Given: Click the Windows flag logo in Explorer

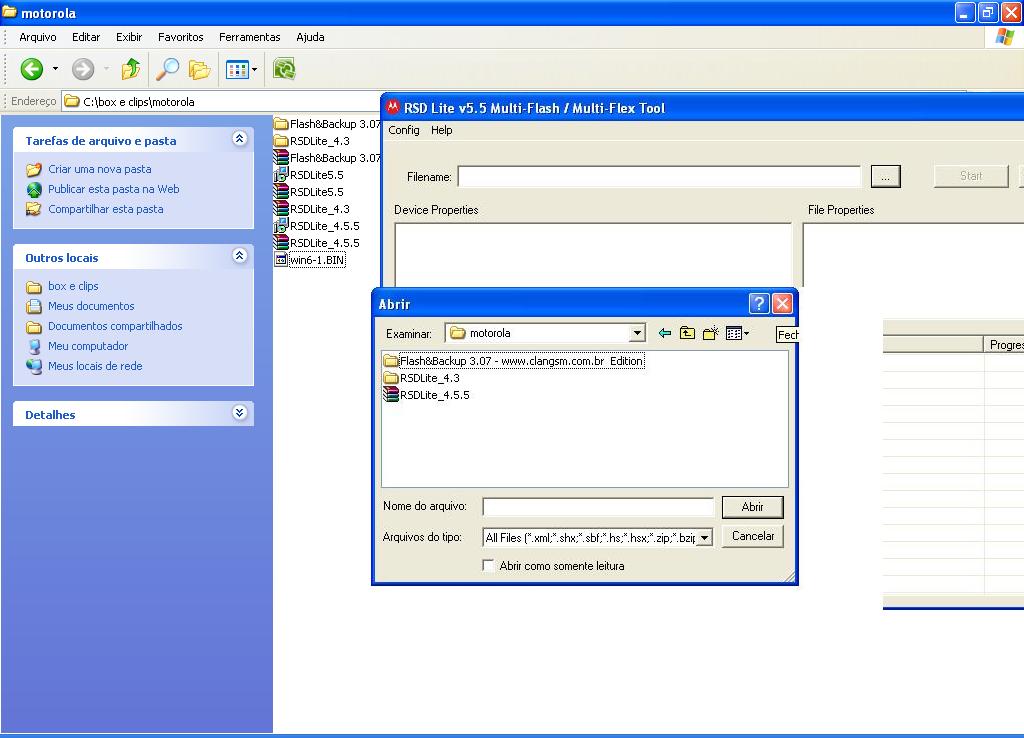Looking at the screenshot, I should 1004,37.
